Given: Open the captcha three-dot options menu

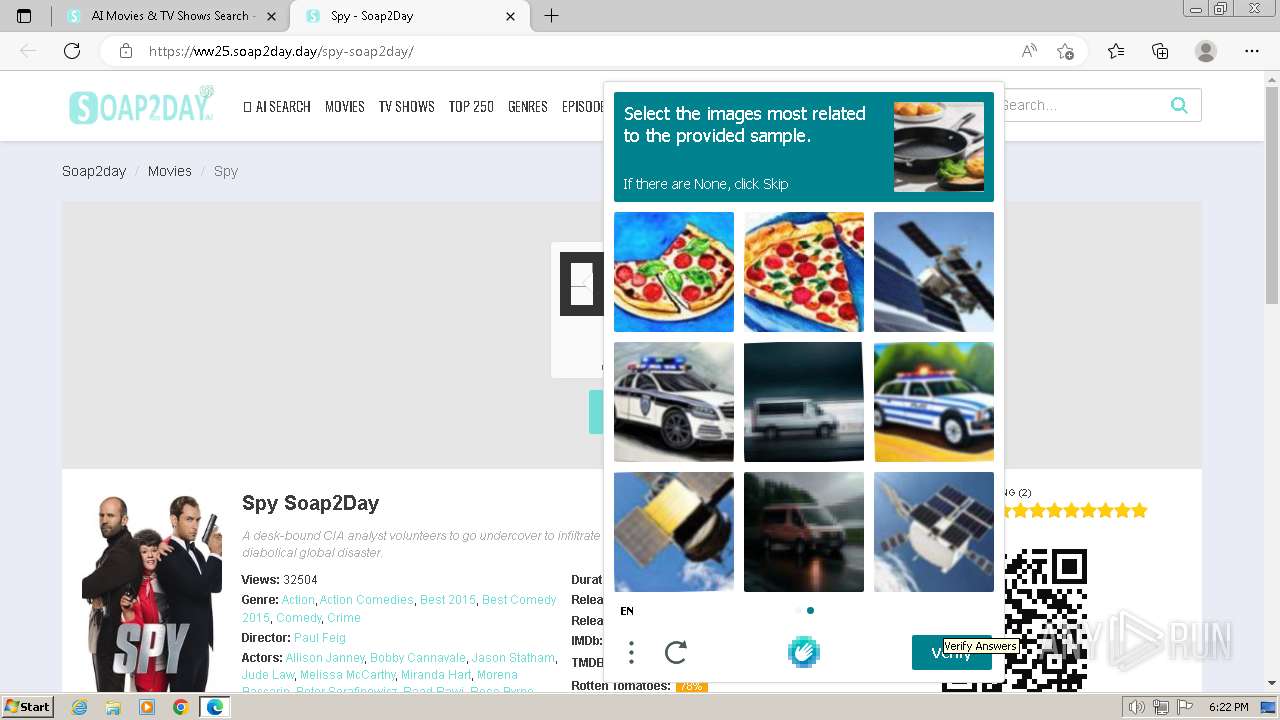Looking at the screenshot, I should 631,653.
